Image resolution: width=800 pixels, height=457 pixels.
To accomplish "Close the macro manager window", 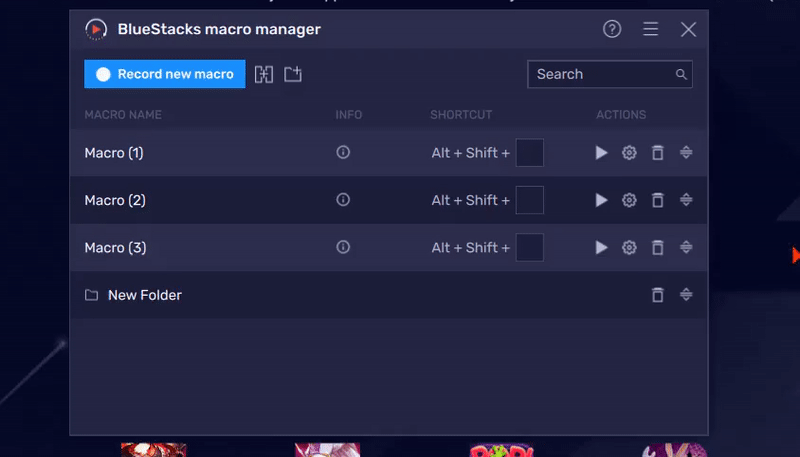I will click(688, 29).
